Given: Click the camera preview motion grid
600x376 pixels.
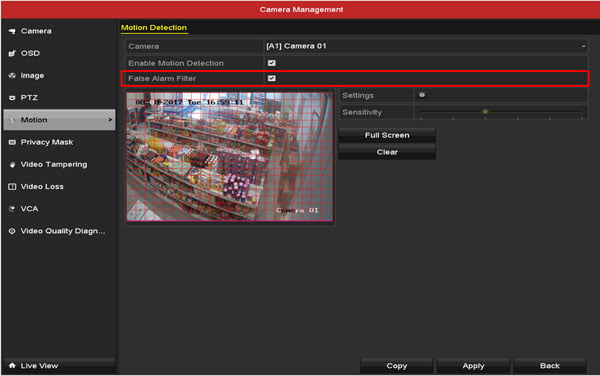Looking at the screenshot, I should point(230,156).
